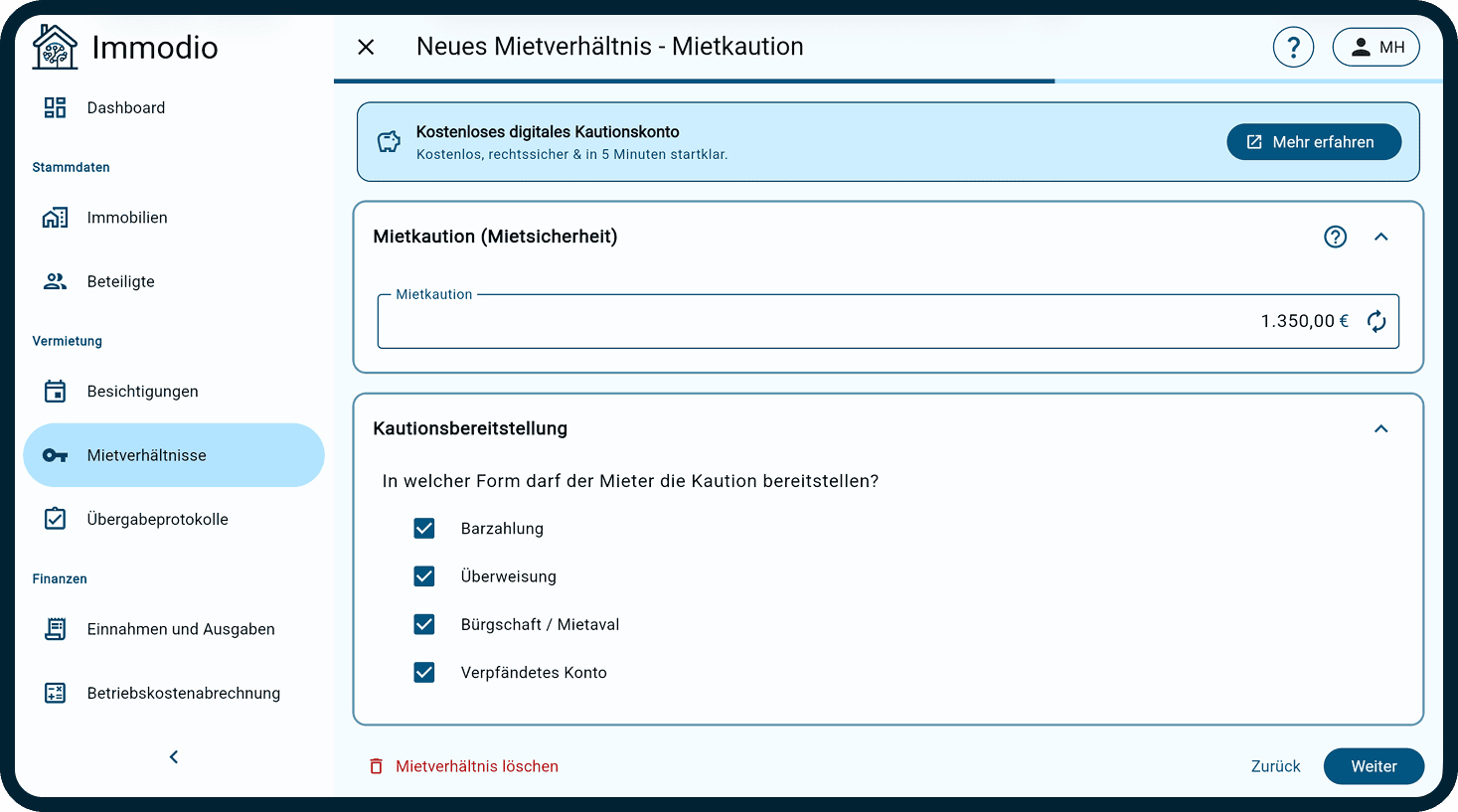This screenshot has height=812, width=1458.
Task: Click into the Mietkaution amount field
Action: pyautogui.click(x=888, y=321)
